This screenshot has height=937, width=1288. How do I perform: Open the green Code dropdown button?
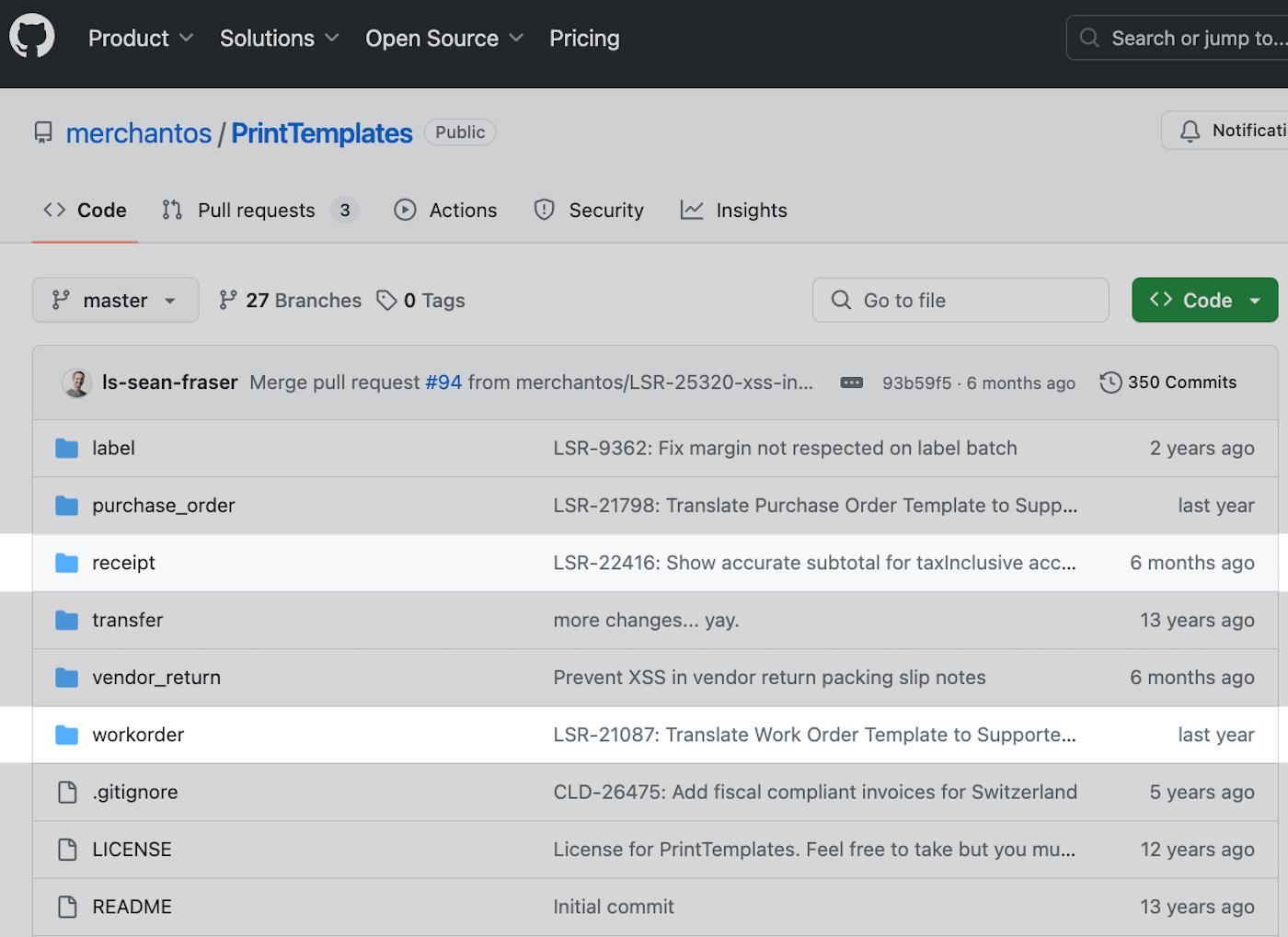1204,300
